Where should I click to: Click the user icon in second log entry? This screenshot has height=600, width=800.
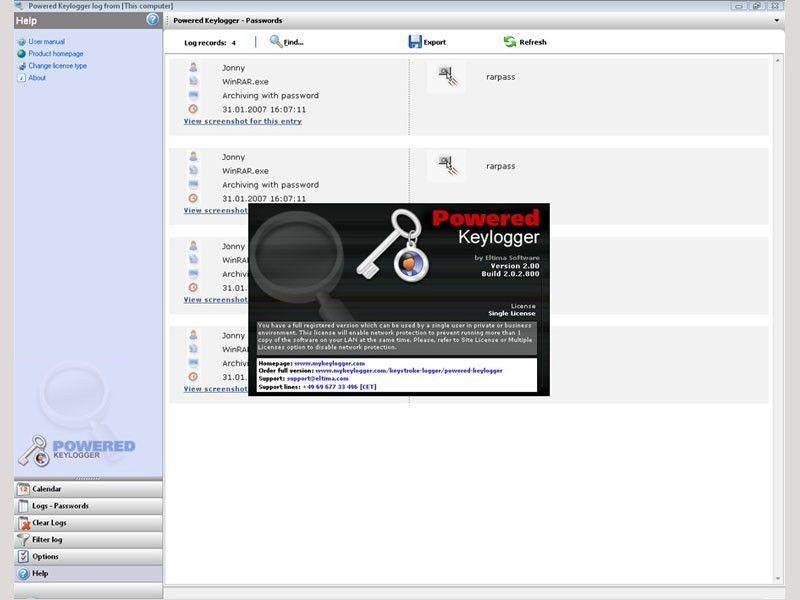point(193,157)
